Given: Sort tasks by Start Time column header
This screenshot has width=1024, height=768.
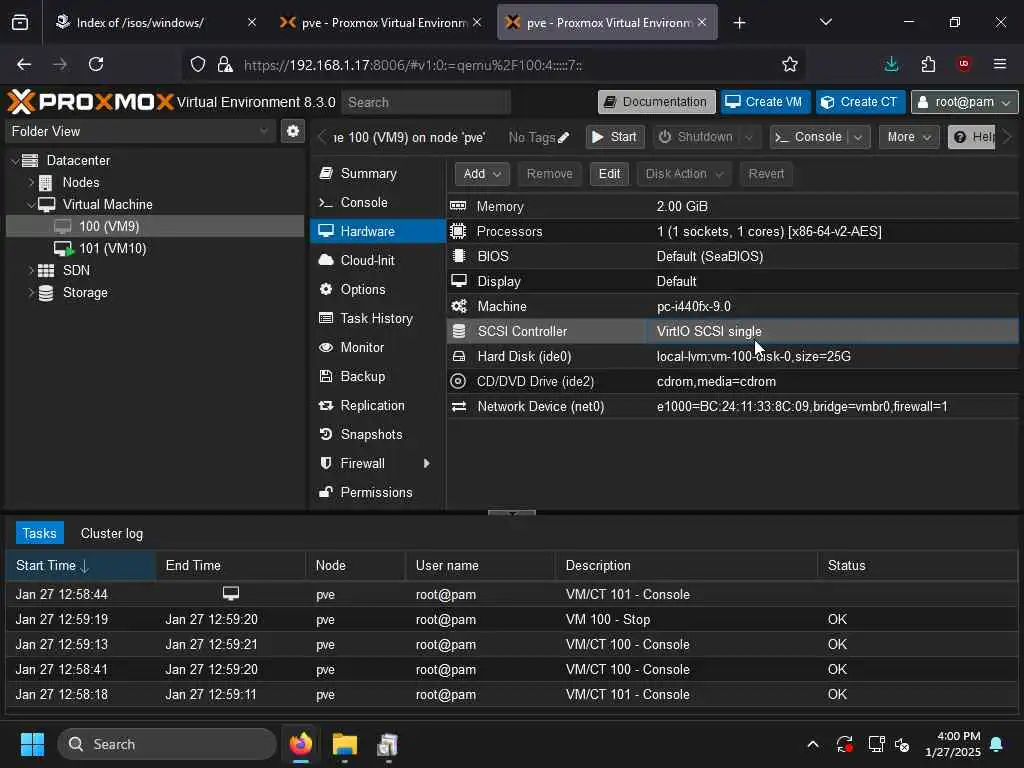Looking at the screenshot, I should pyautogui.click(x=80, y=566).
